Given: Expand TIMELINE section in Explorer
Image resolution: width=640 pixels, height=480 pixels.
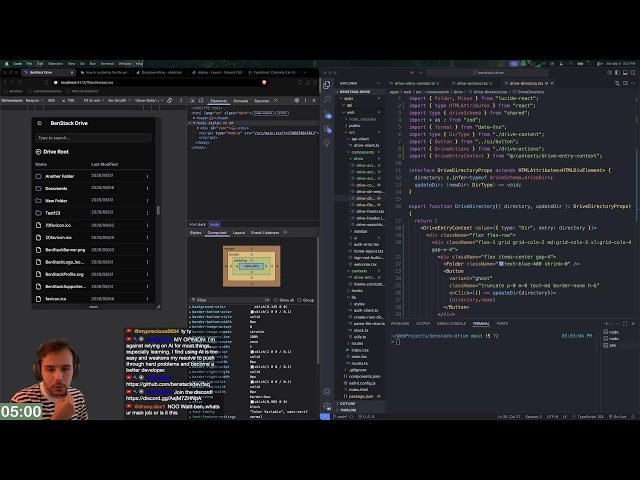Looking at the screenshot, I should coord(348,410).
